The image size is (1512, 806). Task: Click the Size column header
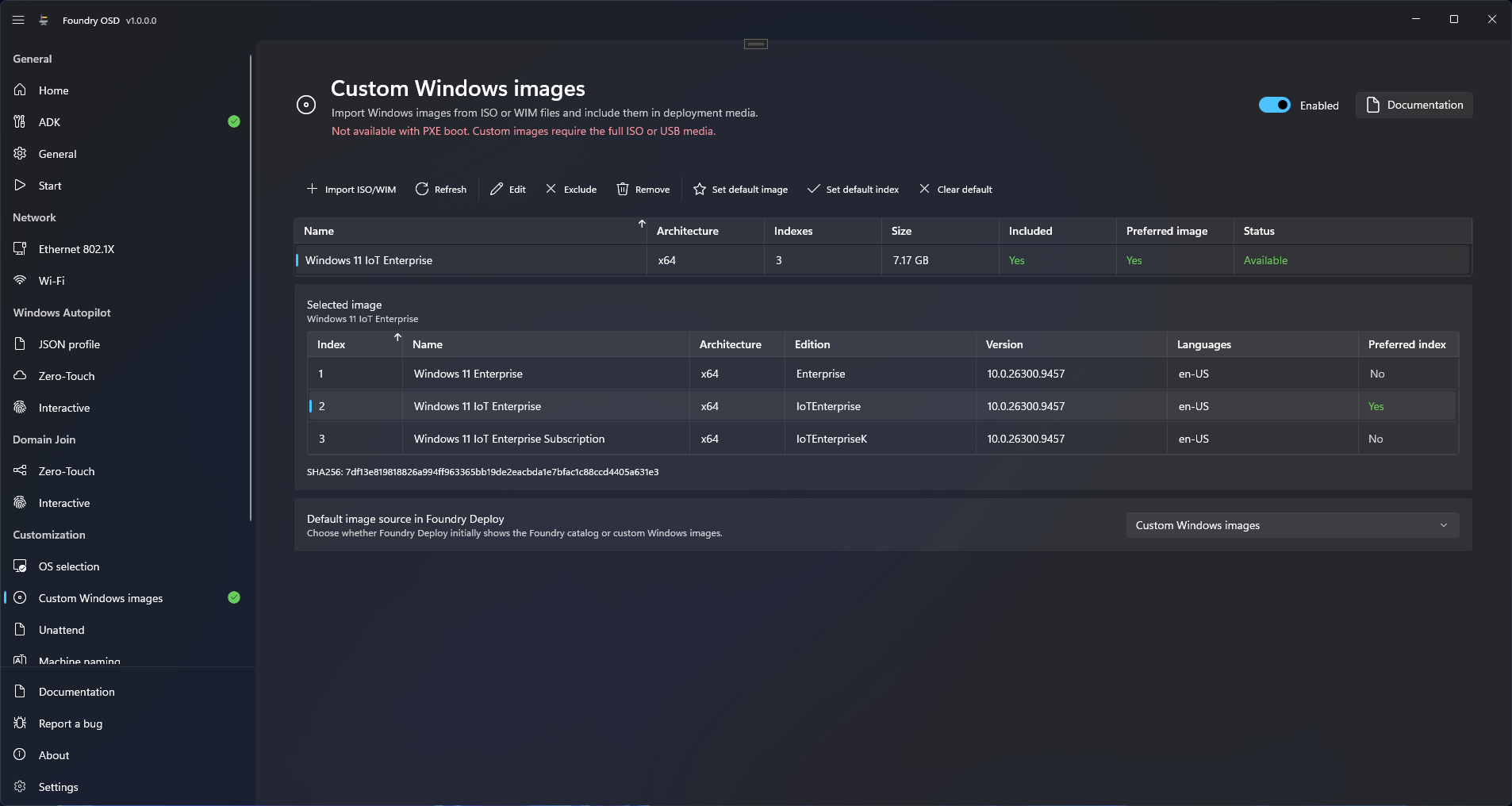(x=940, y=231)
